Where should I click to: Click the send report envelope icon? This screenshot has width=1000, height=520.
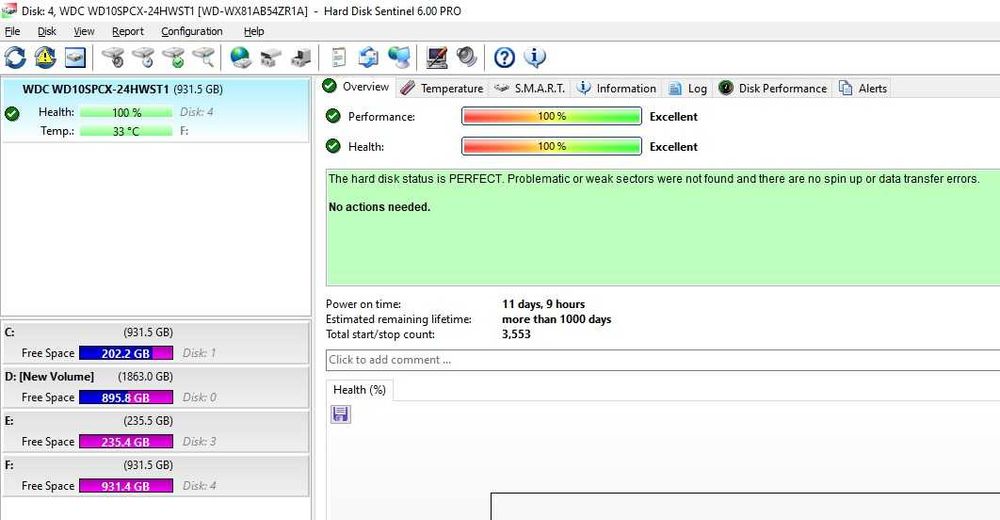coord(369,57)
